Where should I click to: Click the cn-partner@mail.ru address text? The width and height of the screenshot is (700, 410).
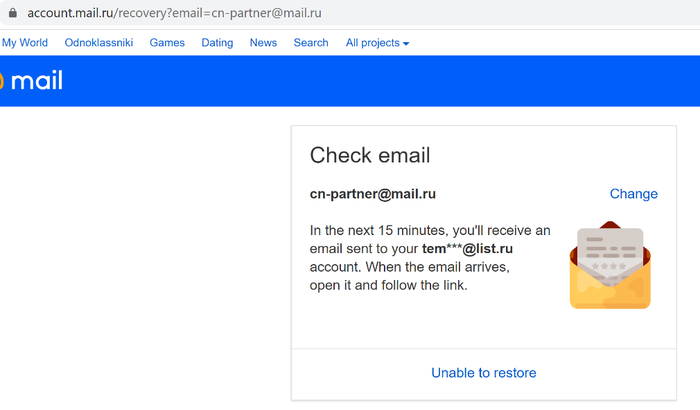point(373,194)
